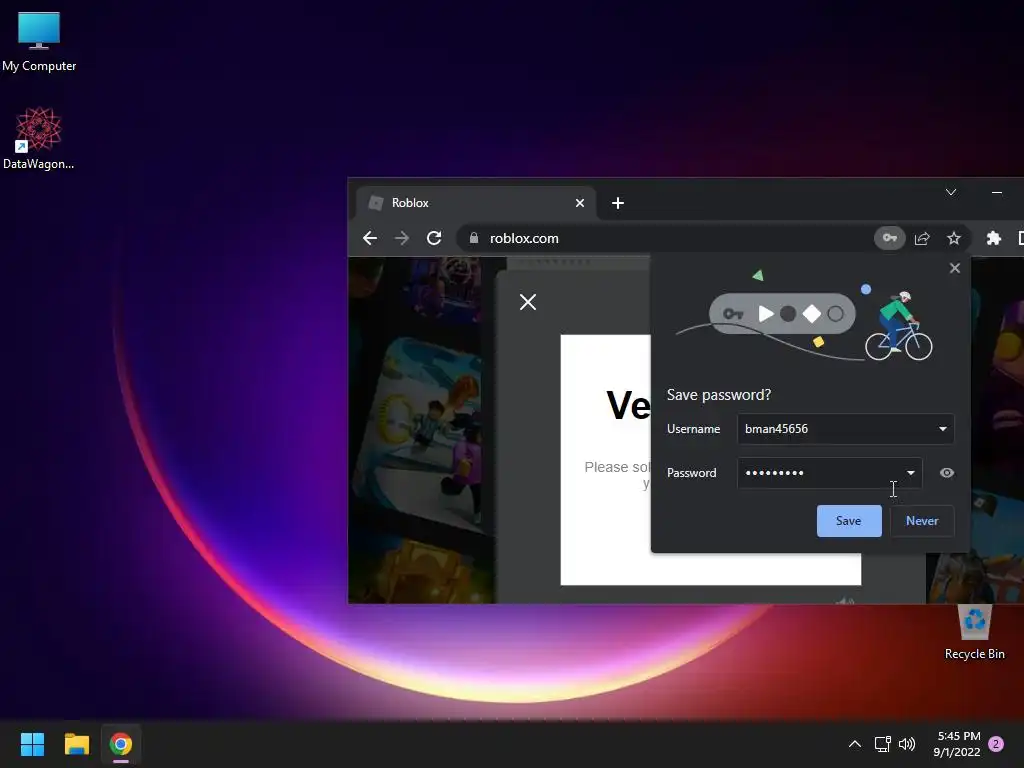Open the My Computer desktop icon
Image resolution: width=1024 pixels, height=768 pixels.
point(39,41)
